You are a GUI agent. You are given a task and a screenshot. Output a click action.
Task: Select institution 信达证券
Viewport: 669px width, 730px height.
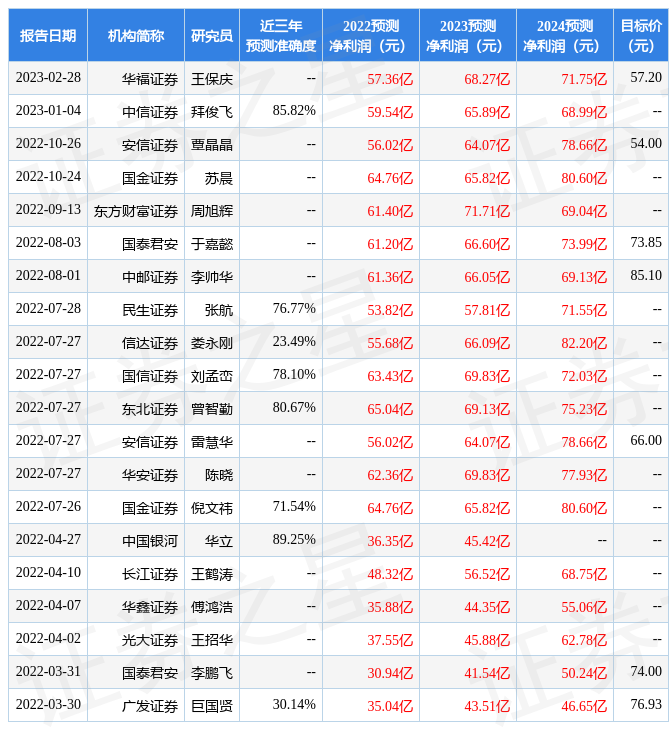coord(150,343)
